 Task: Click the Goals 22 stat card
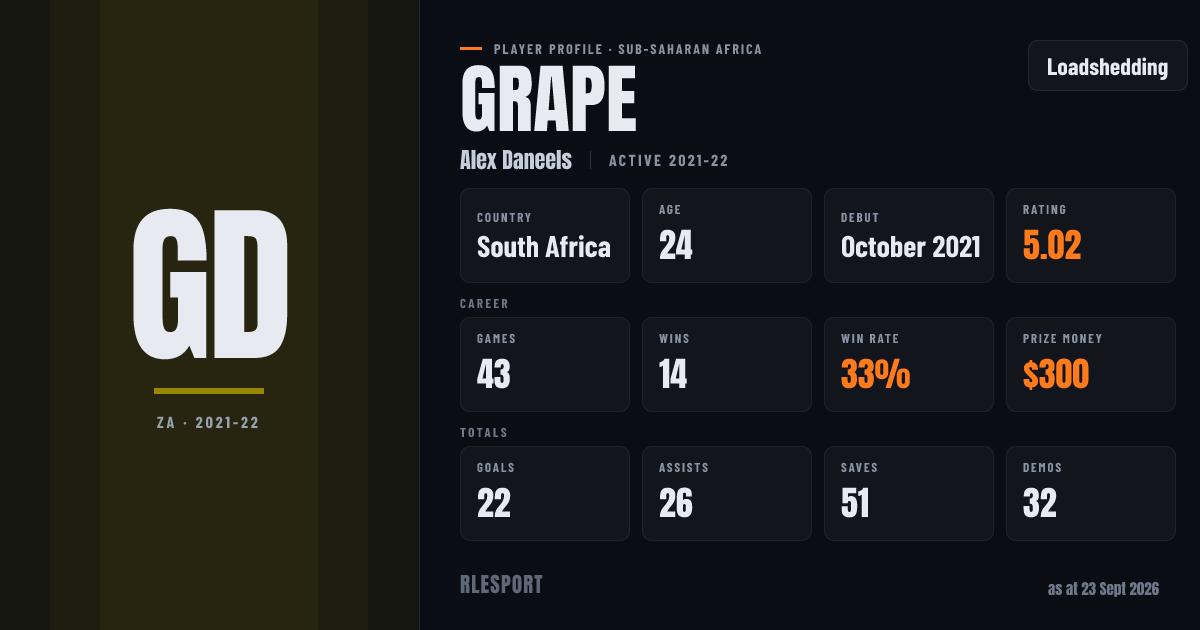(x=545, y=493)
